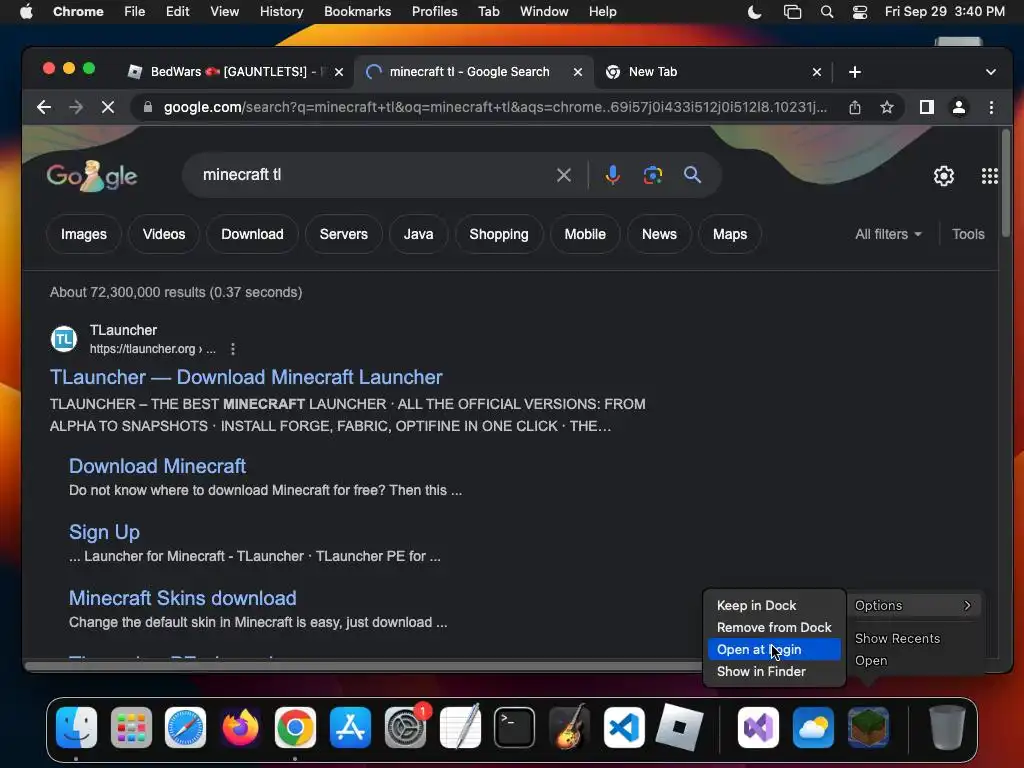Click the share icon in the address bar
Screen dimensions: 1024x768
click(854, 107)
